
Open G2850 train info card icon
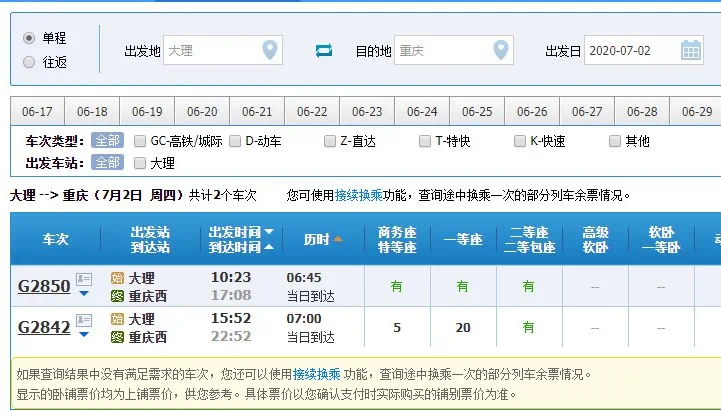click(84, 279)
